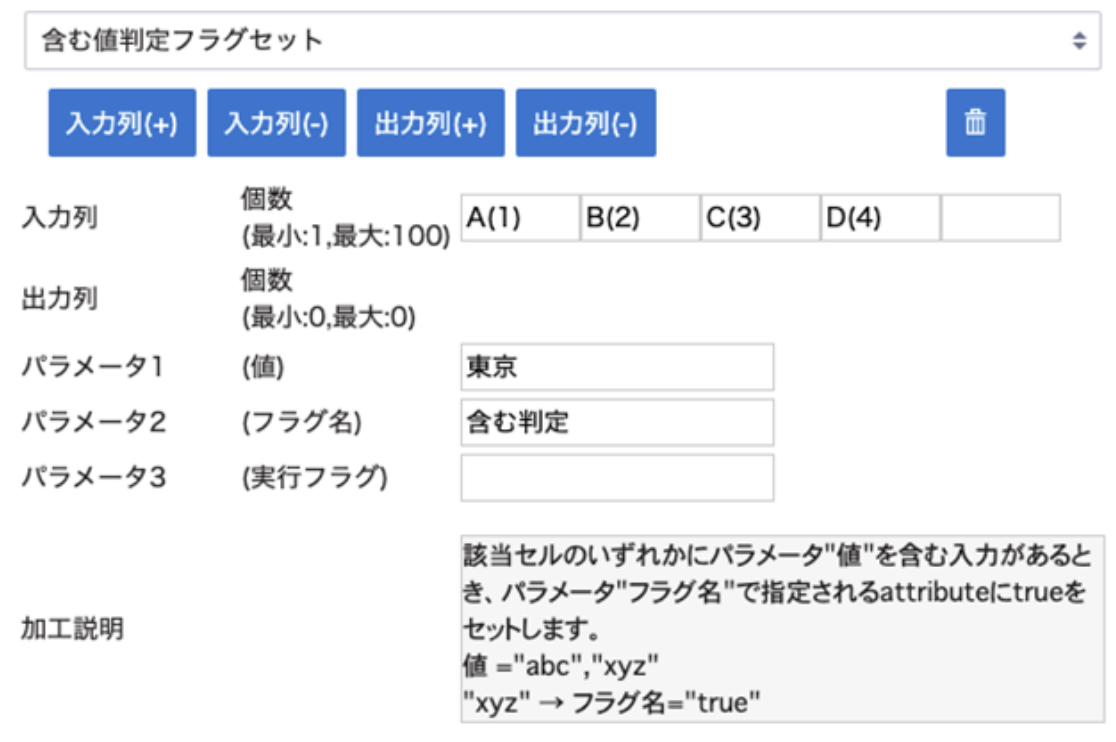Click the (実行フラグ) hint text
This screenshot has height=742, width=1116.
click(x=314, y=477)
